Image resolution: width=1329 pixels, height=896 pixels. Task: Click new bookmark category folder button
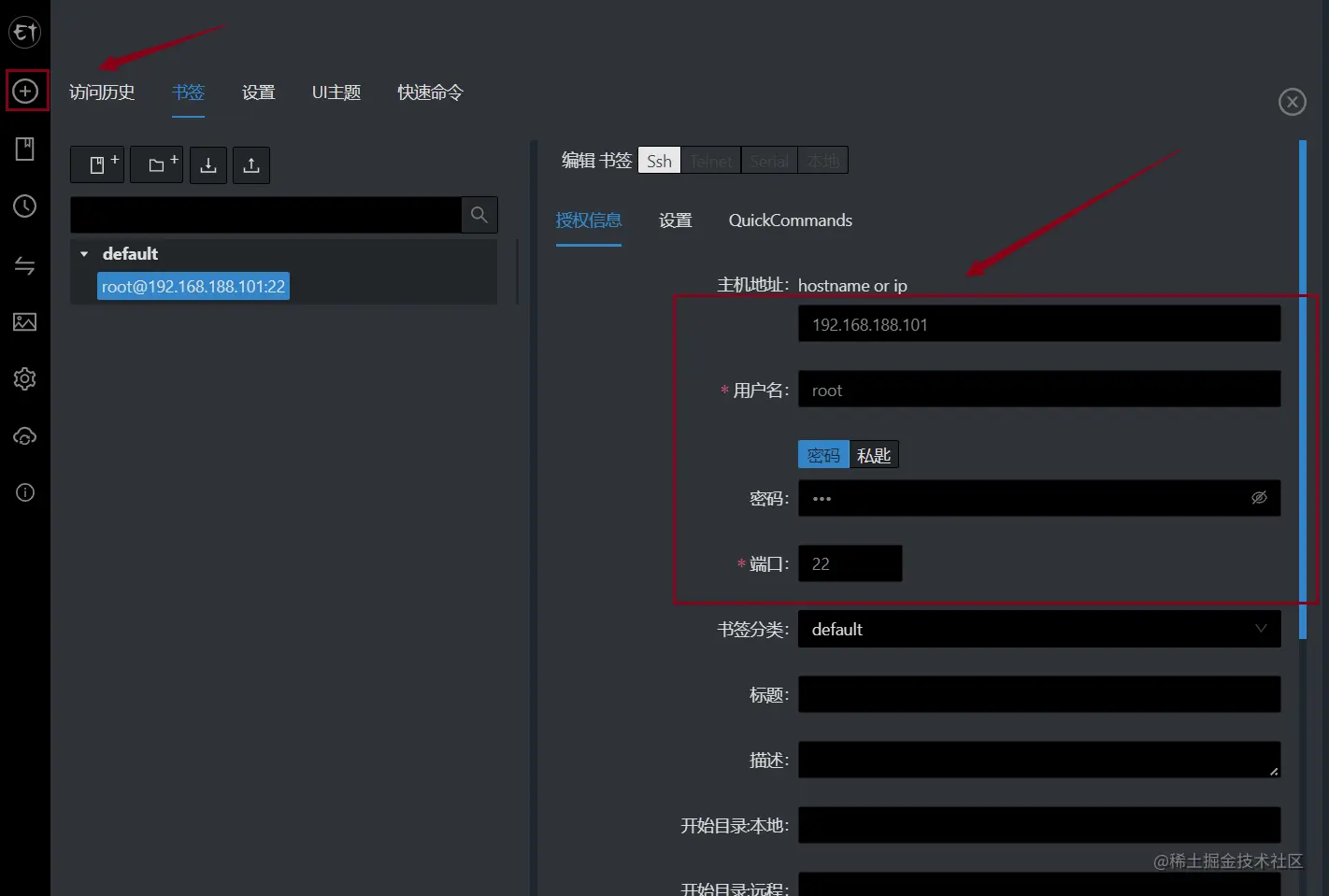[156, 164]
